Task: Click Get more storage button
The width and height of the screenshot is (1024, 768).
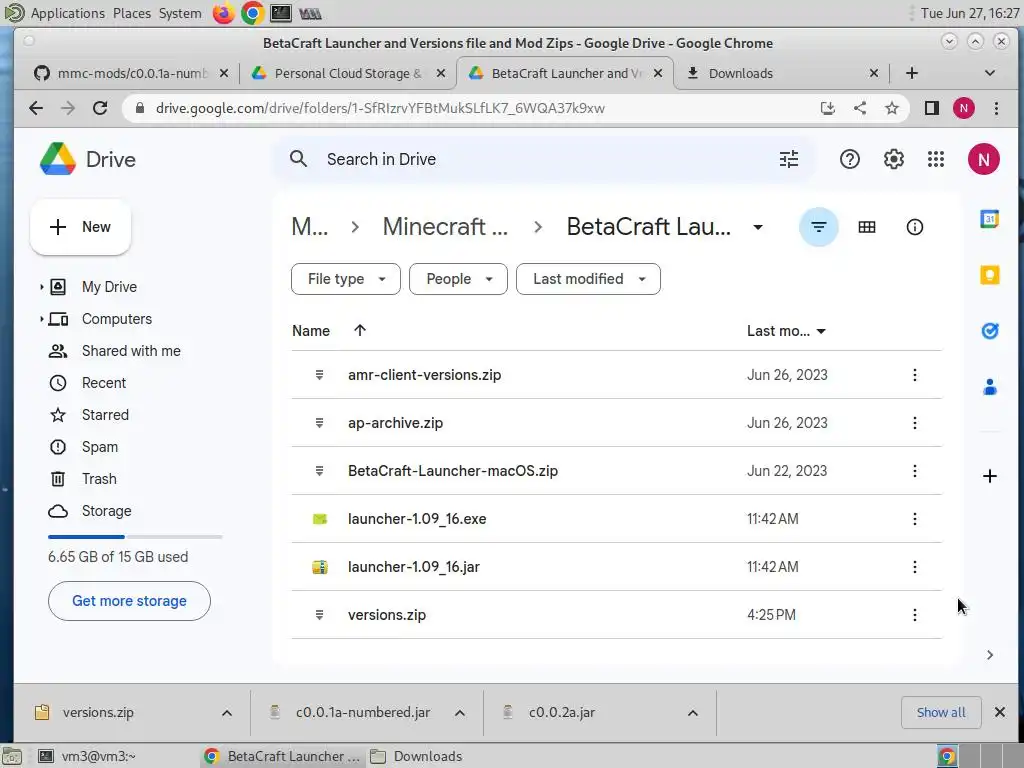Action: (129, 601)
